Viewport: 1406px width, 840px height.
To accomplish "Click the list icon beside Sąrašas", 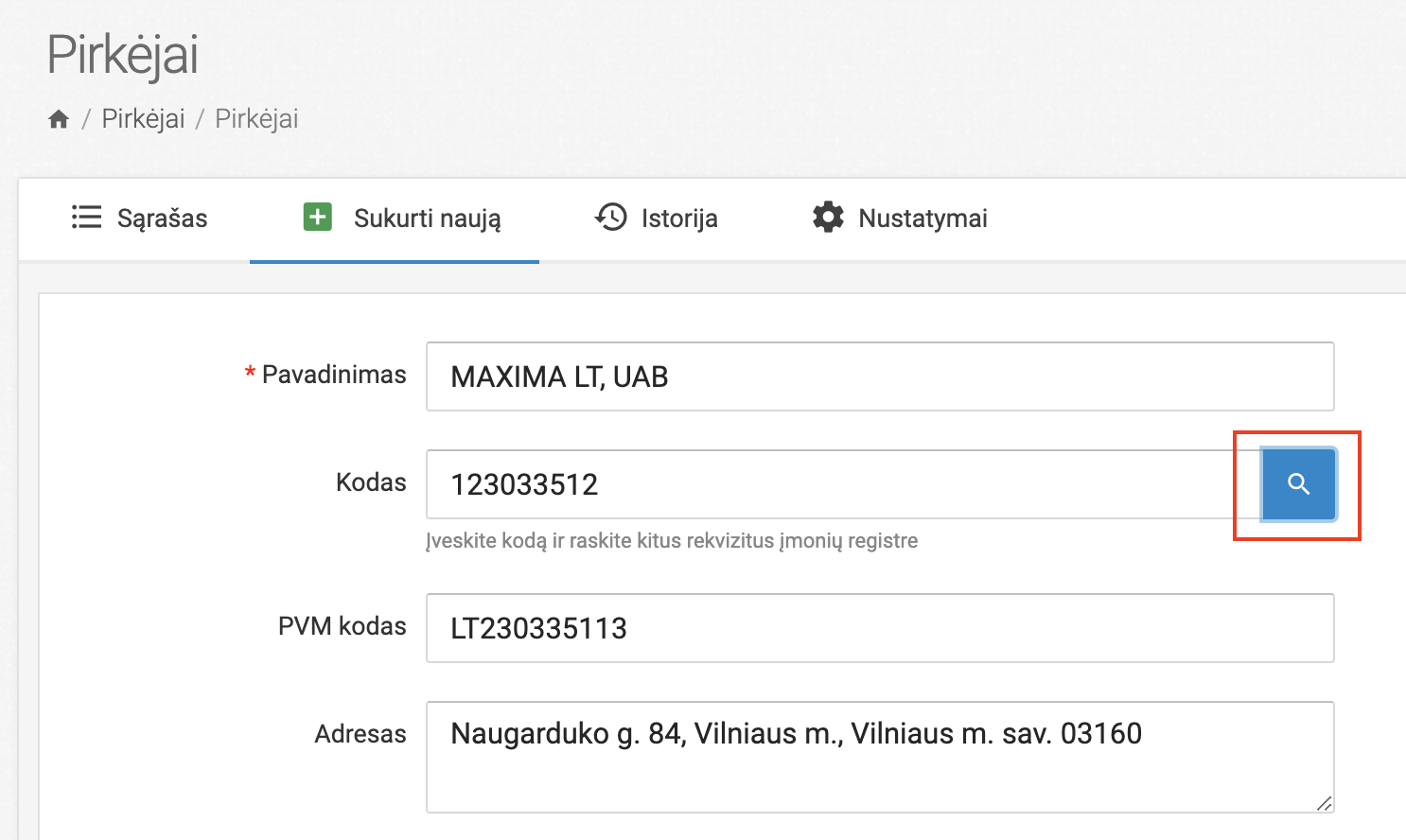I will [x=86, y=218].
